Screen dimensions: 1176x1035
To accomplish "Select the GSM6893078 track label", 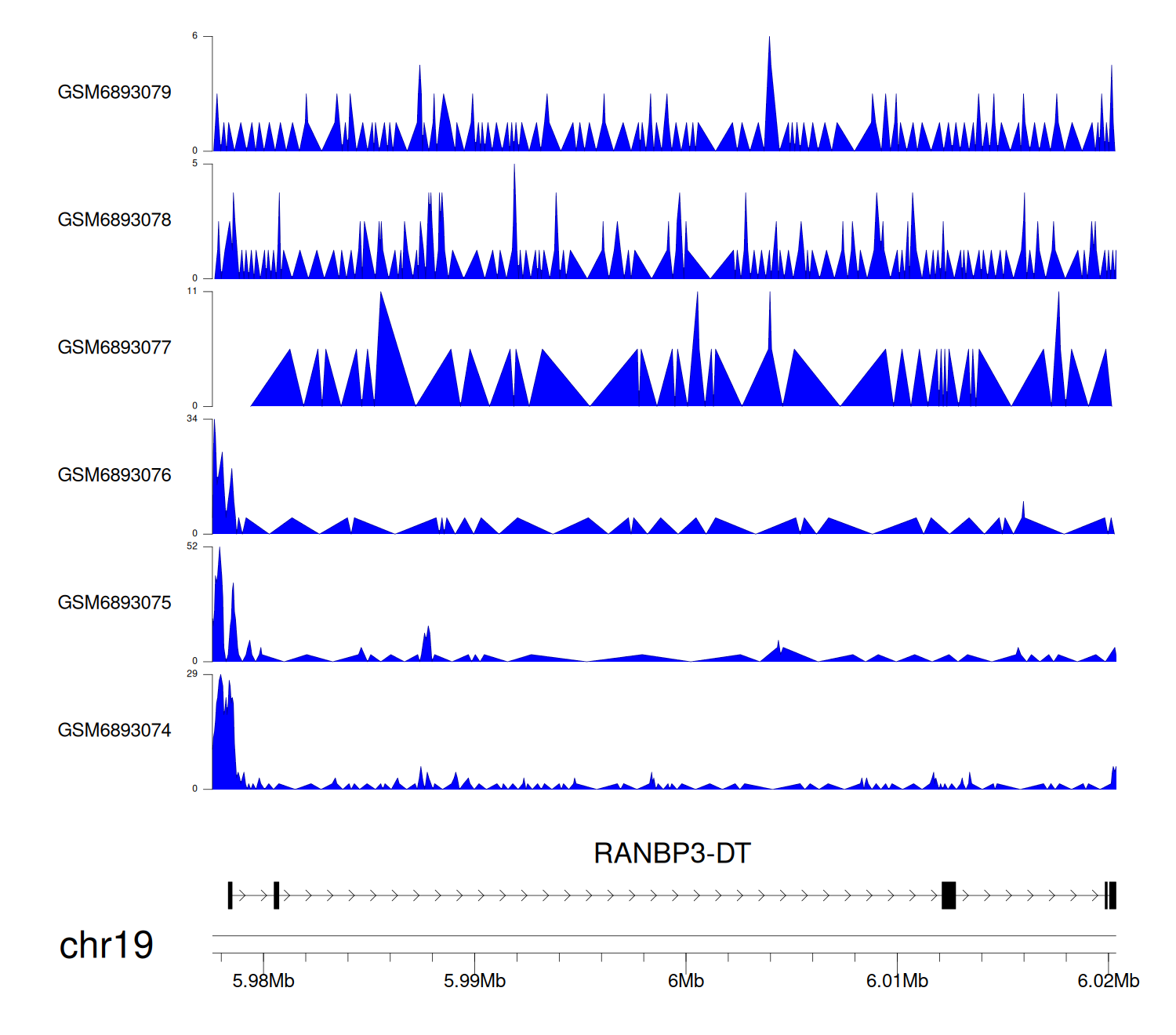I will click(114, 220).
